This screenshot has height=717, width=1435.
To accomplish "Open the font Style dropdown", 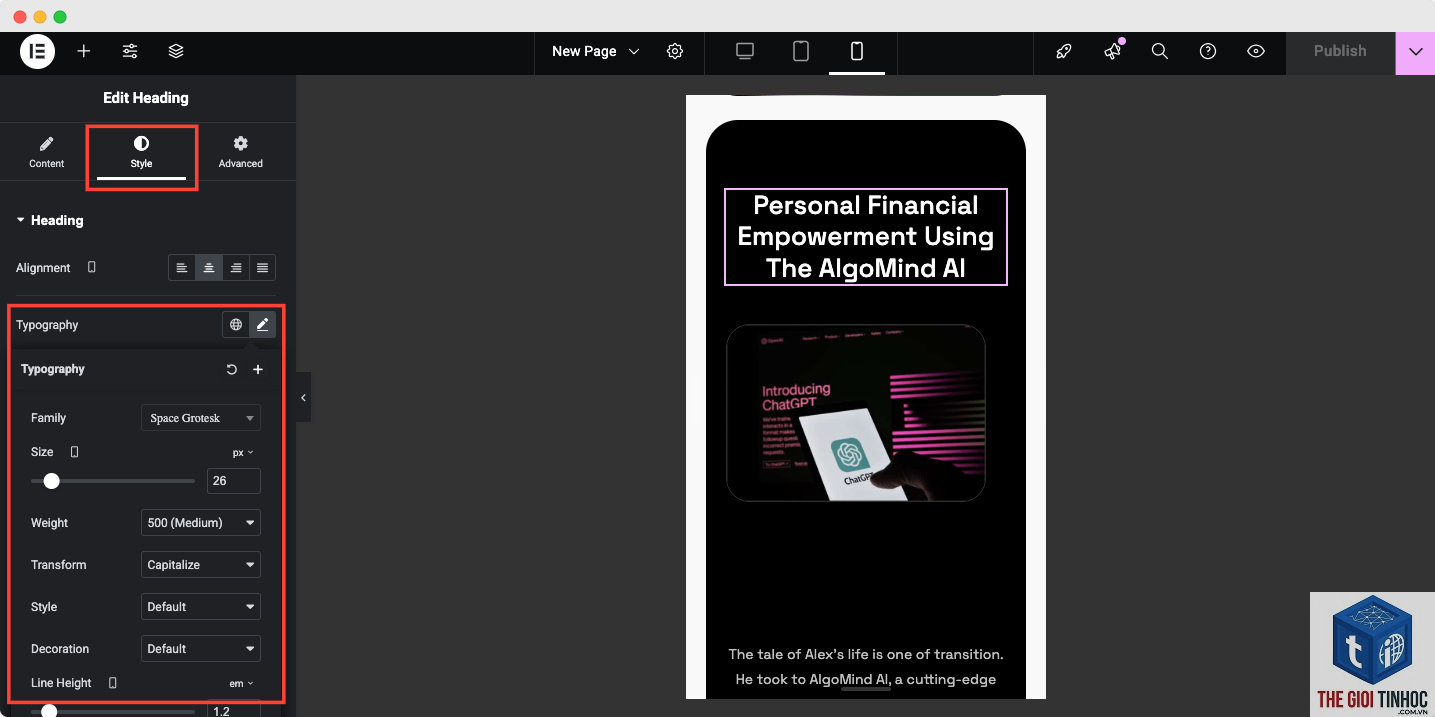I will coord(201,607).
